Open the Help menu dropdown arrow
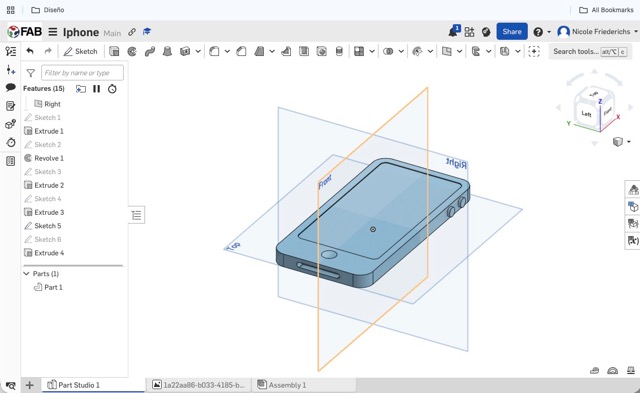Screen dimensions: 640x393 (x=549, y=32)
